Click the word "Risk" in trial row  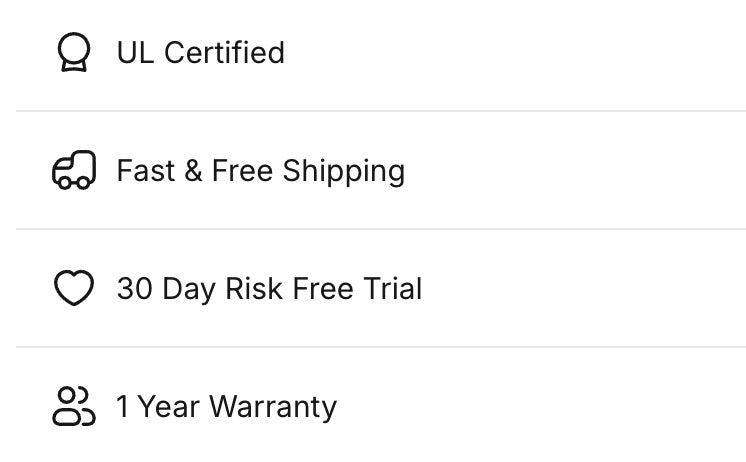point(254,288)
